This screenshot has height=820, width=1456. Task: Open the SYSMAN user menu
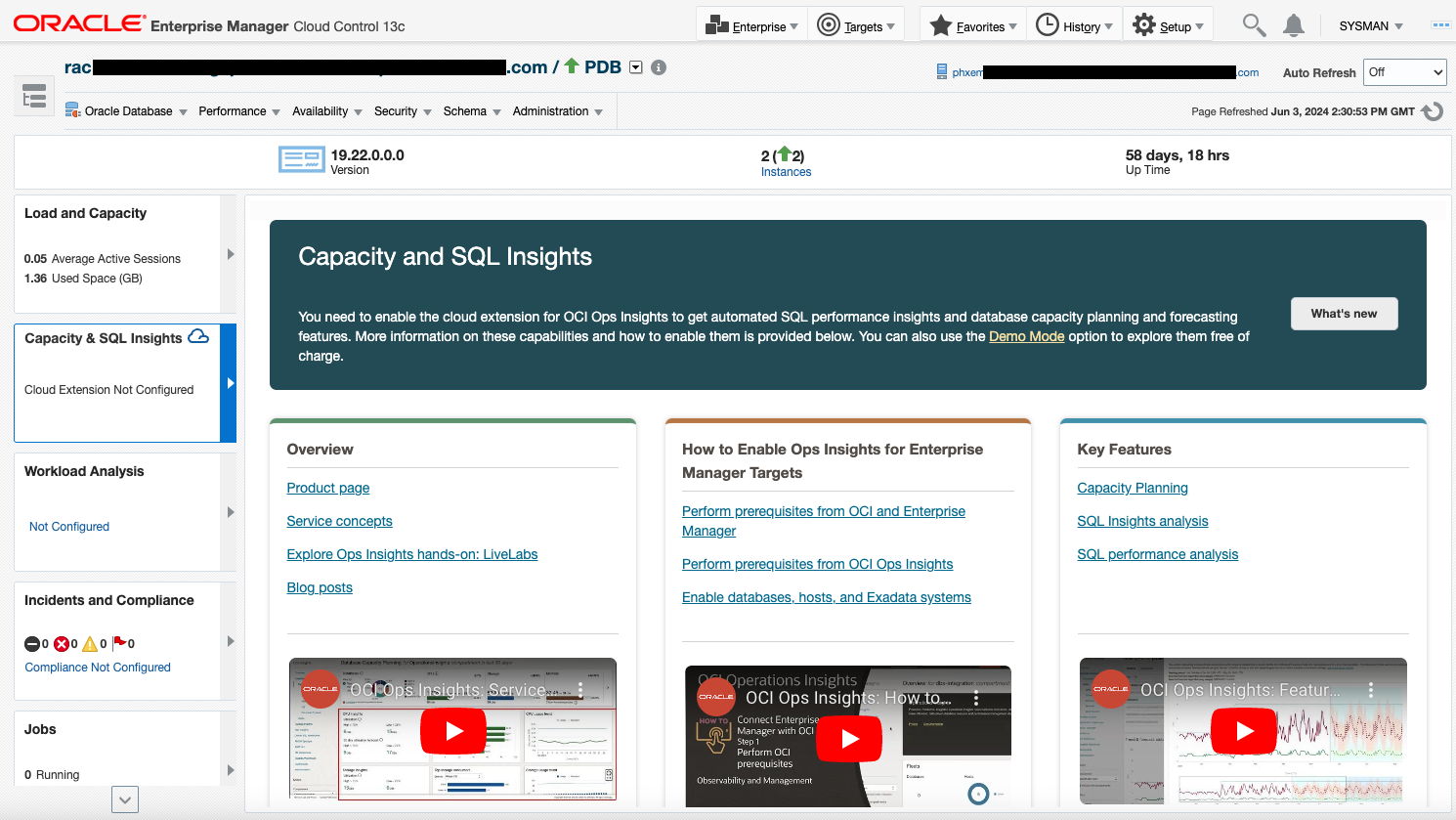point(1370,26)
